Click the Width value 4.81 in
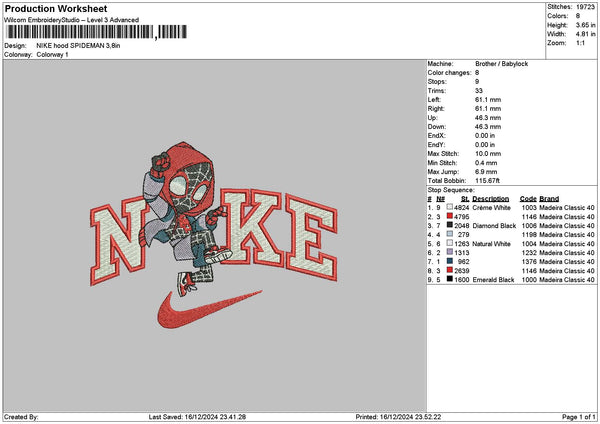This screenshot has height=424, width=600. pos(585,34)
